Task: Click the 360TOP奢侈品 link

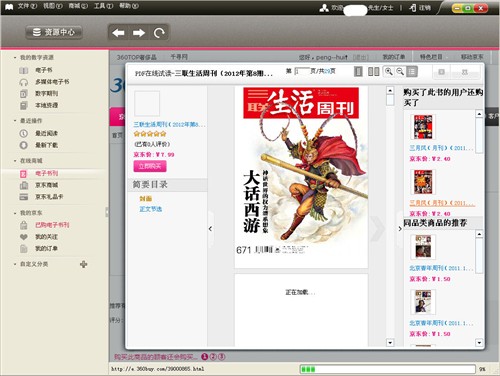Action: (136, 57)
